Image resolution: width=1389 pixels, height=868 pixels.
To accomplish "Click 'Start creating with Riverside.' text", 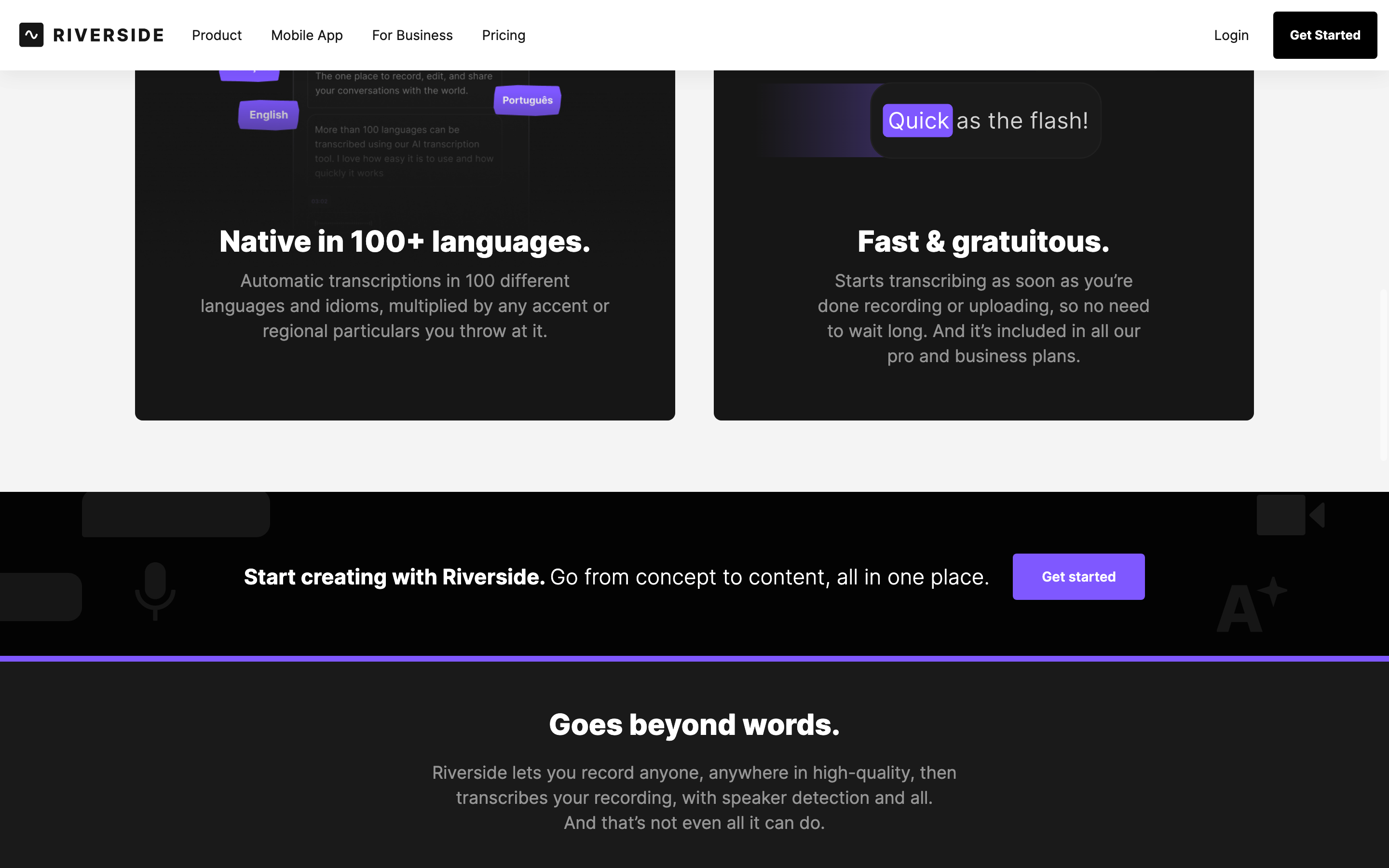I will (395, 576).
